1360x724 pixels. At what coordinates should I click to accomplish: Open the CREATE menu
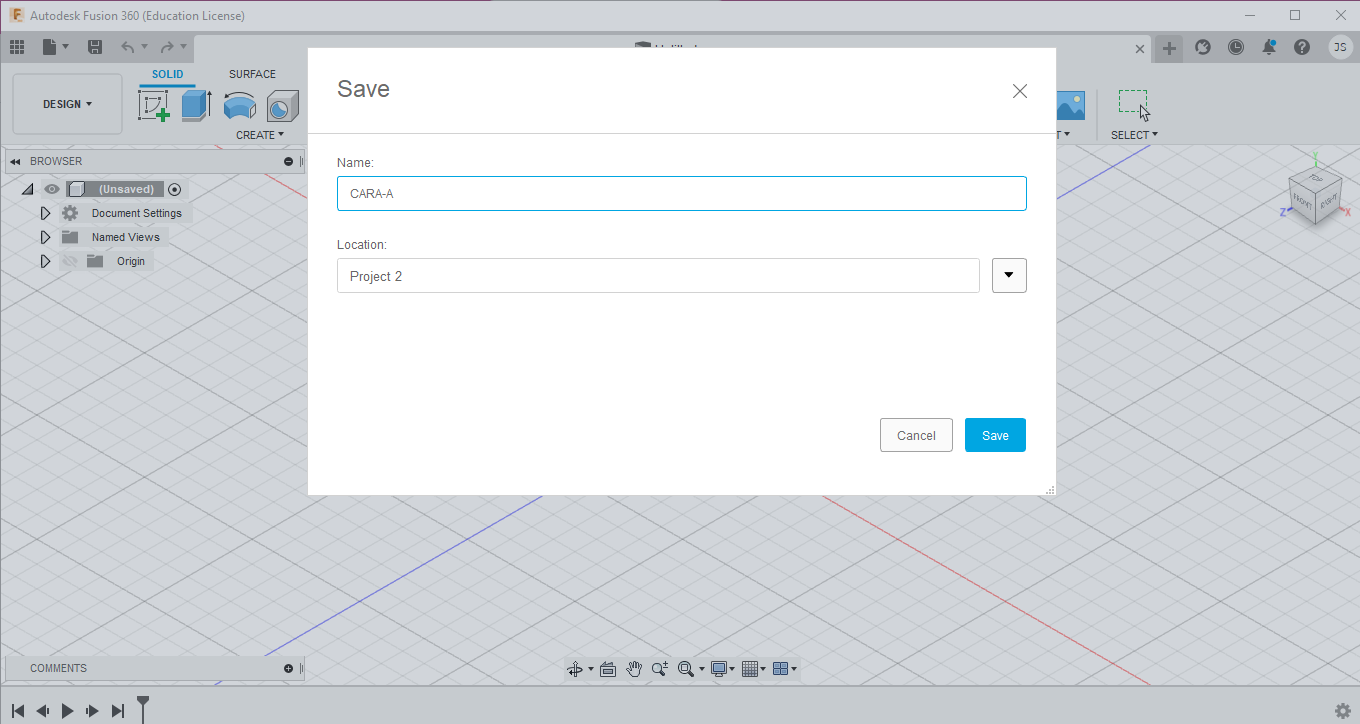[260, 135]
